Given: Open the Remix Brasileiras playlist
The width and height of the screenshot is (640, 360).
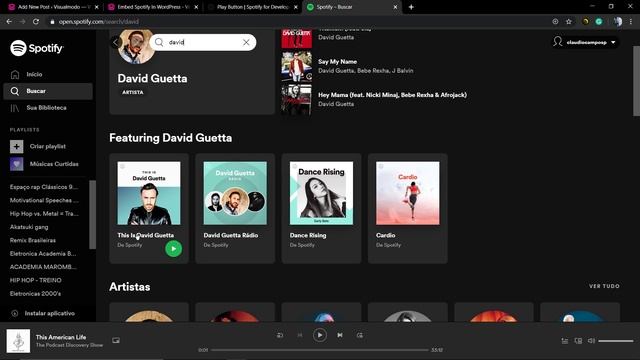Looking at the screenshot, I should click(x=33, y=240).
